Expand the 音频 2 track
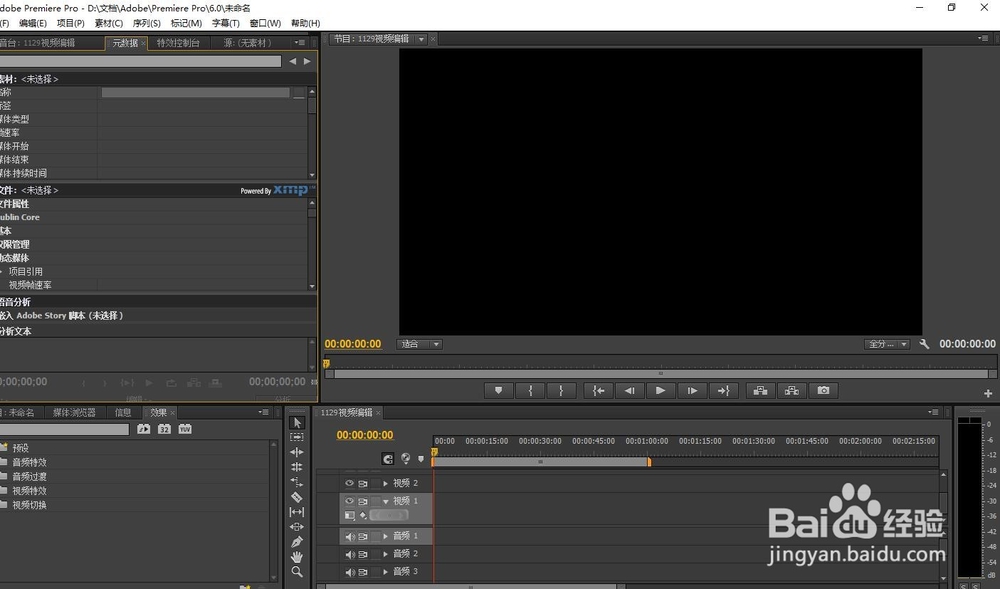Image resolution: width=1000 pixels, height=589 pixels. [385, 554]
